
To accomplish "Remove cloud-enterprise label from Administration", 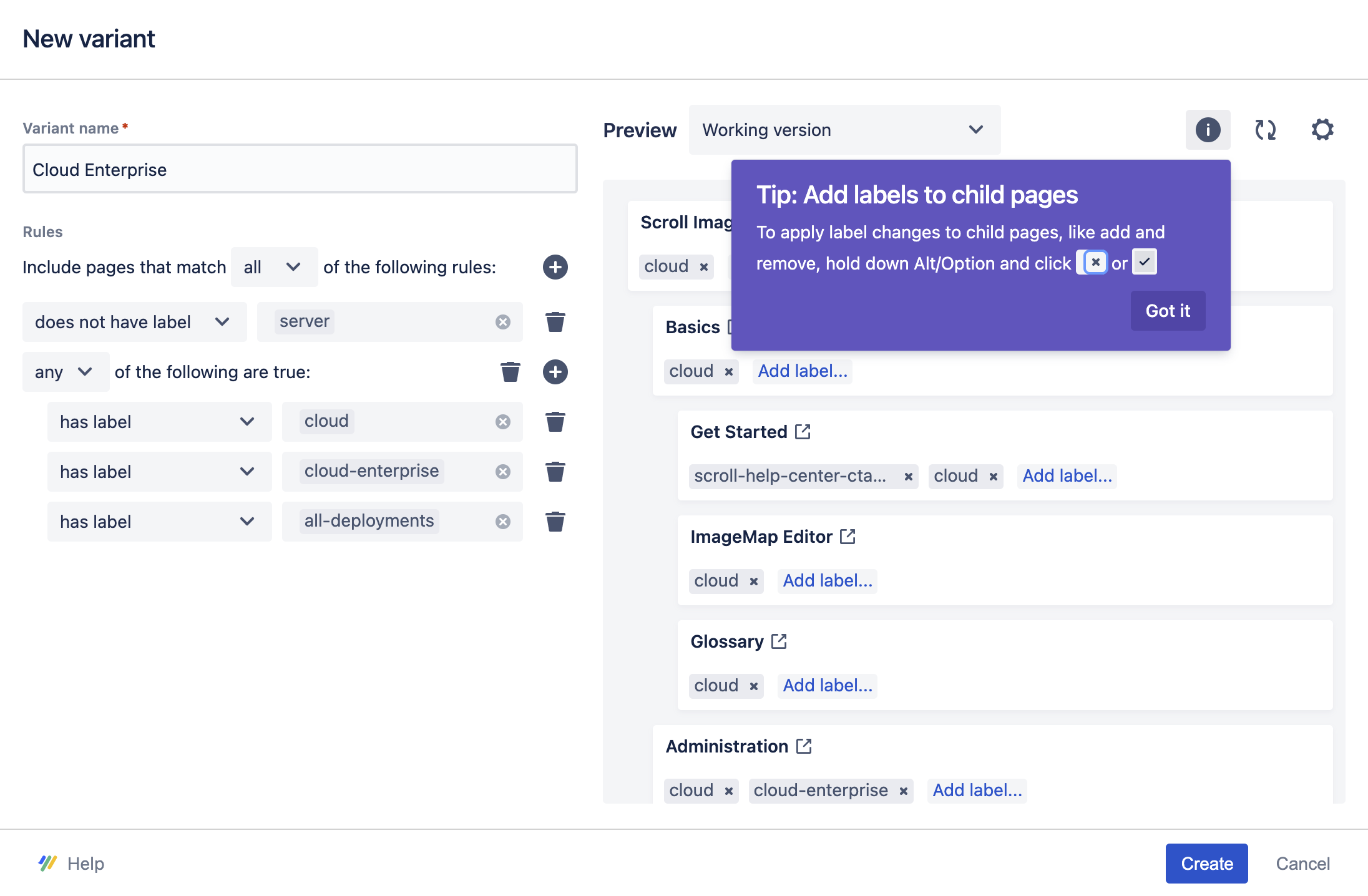I will click(903, 791).
